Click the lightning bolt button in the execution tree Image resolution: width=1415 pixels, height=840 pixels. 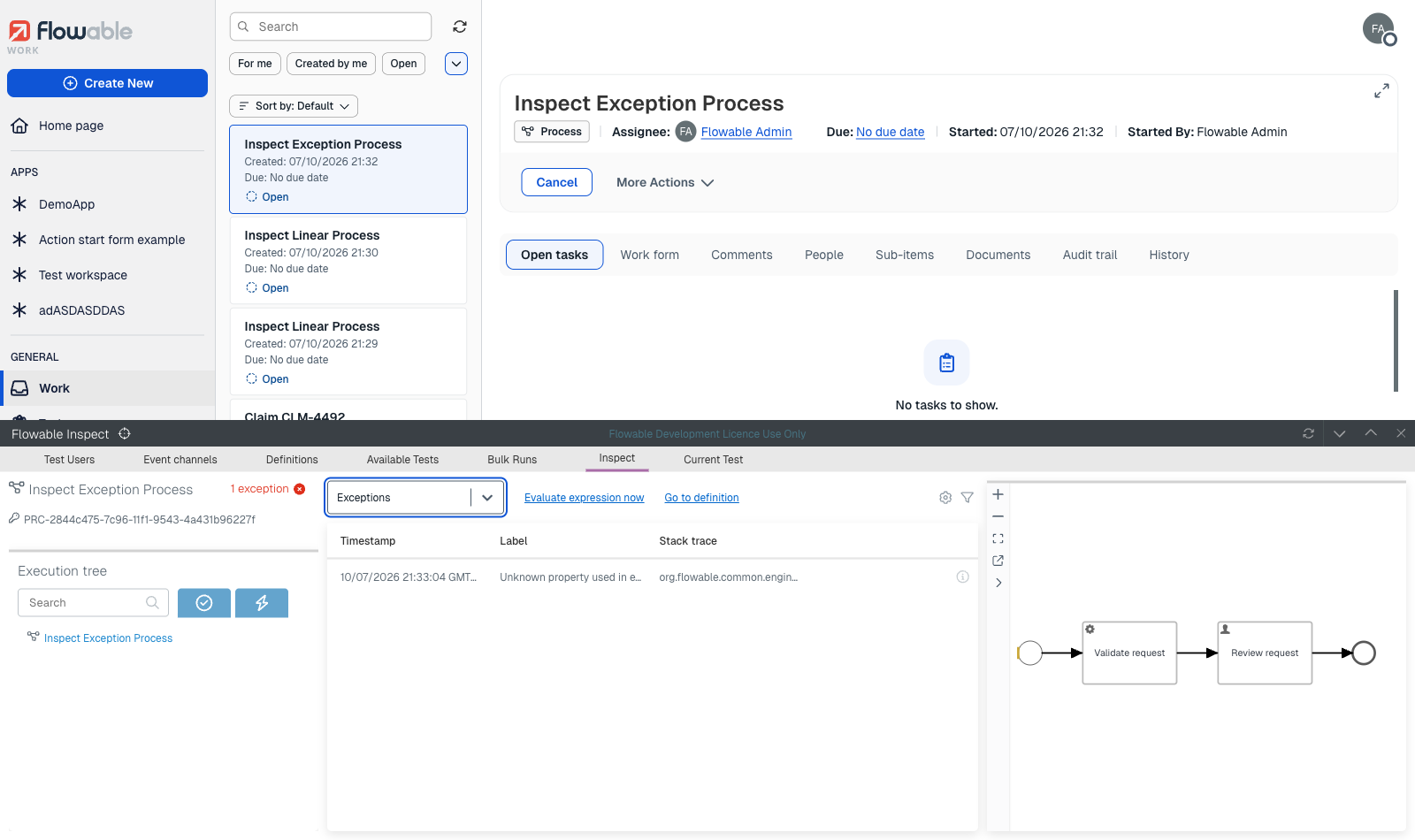(262, 603)
